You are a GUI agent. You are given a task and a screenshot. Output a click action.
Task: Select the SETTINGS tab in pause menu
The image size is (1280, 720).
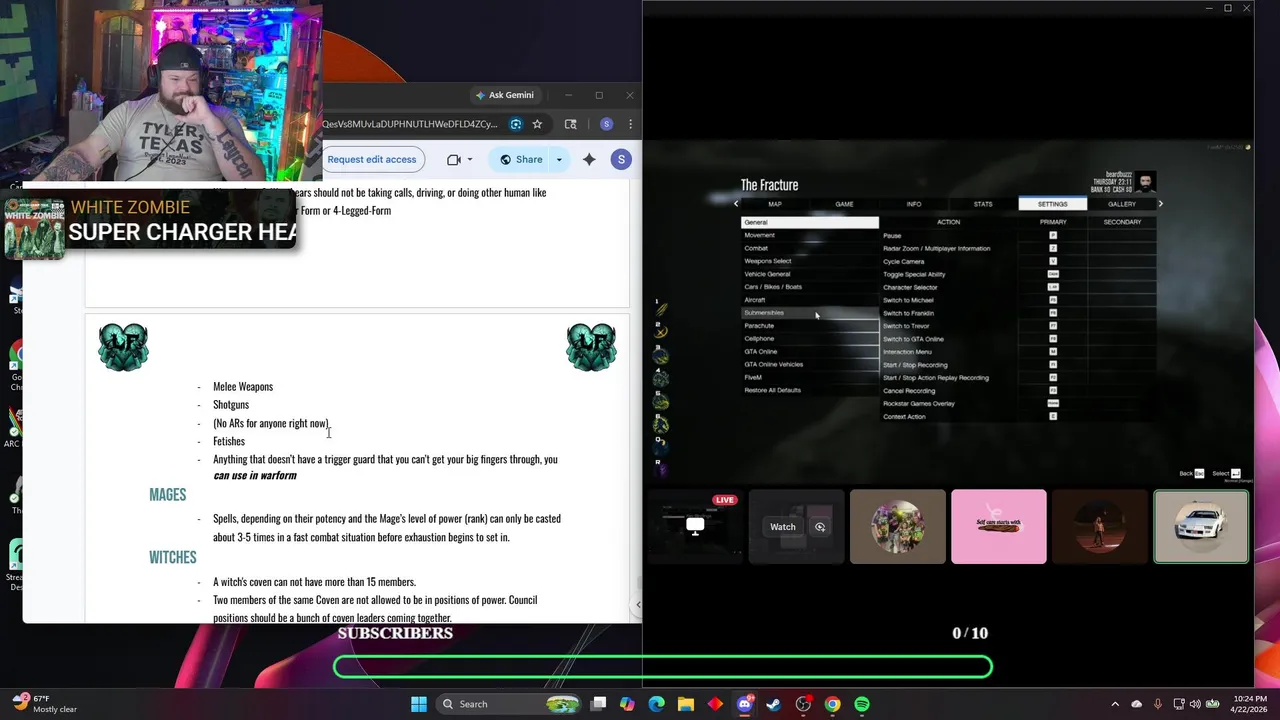[1052, 204]
